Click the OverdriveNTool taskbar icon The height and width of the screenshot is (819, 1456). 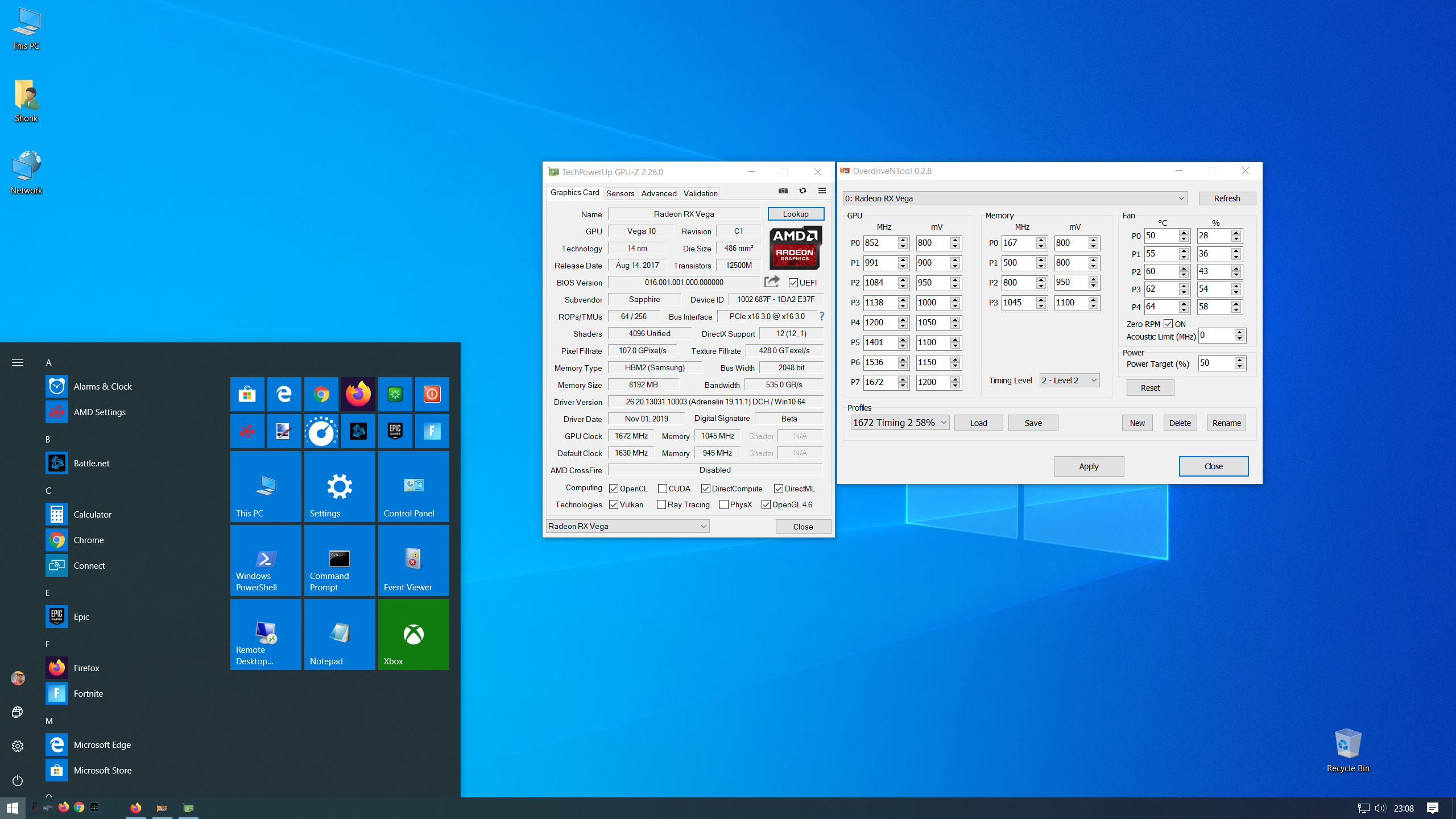(162, 808)
